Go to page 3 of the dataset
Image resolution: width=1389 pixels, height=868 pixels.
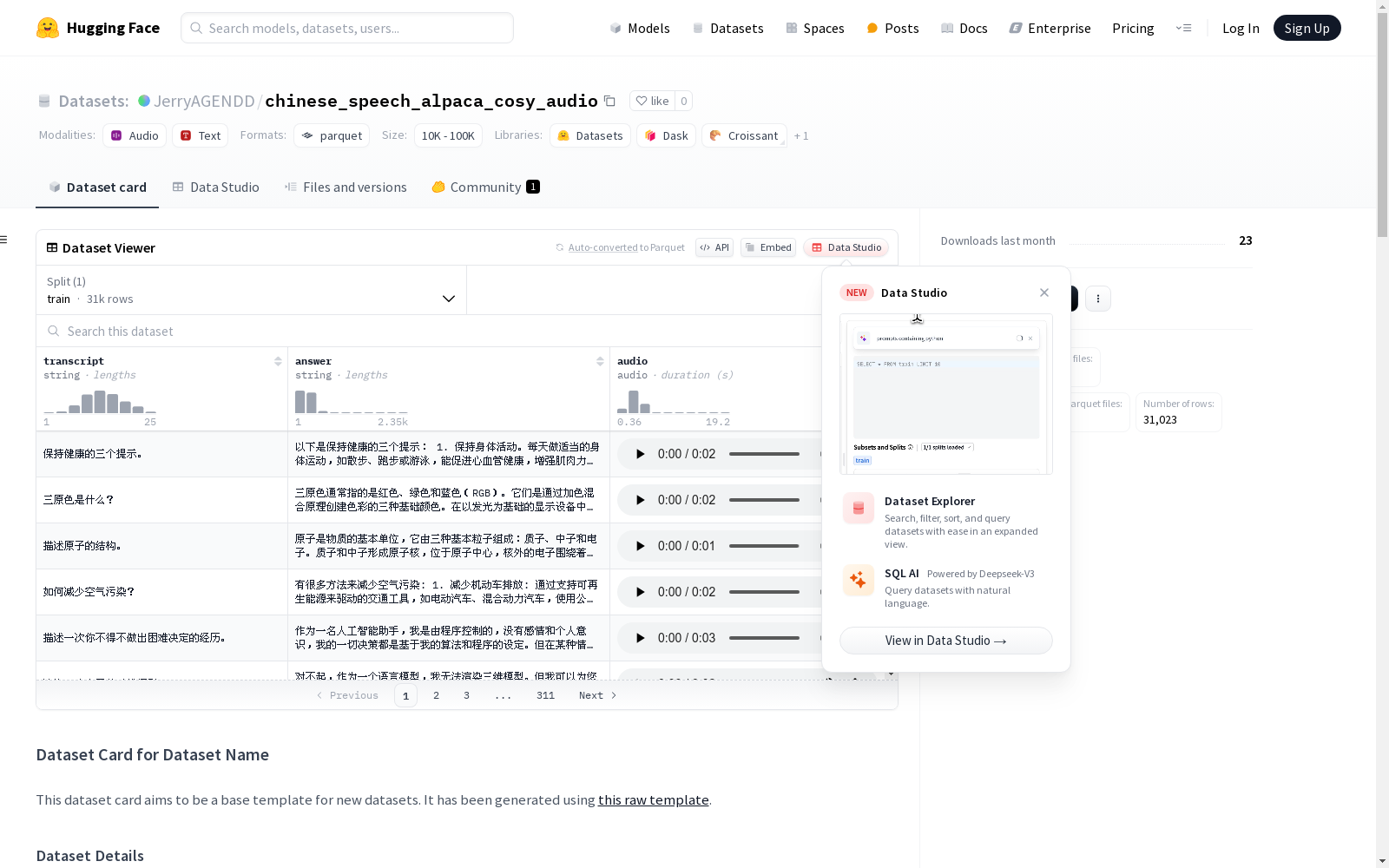click(466, 695)
